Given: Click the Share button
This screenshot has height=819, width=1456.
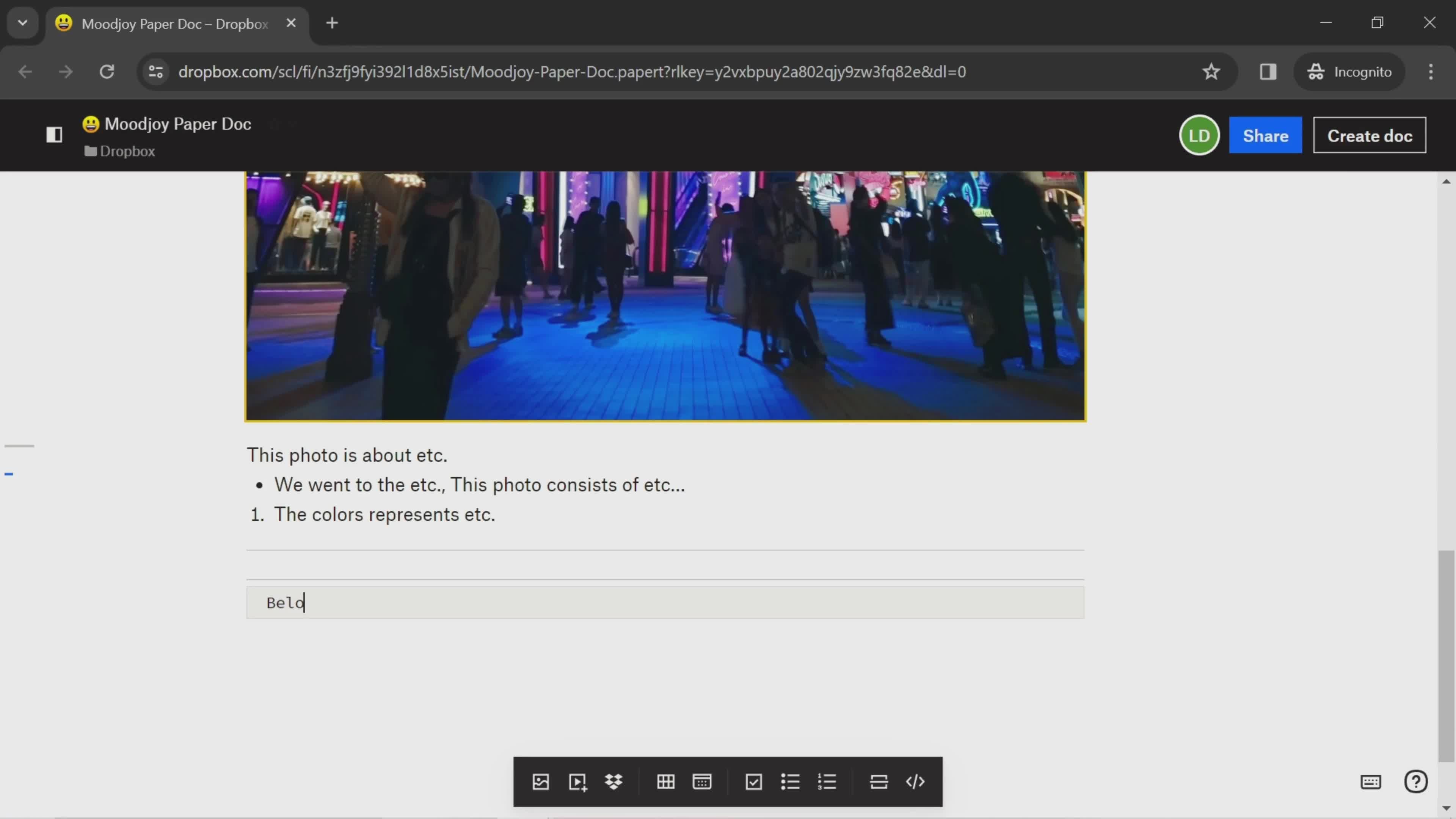Looking at the screenshot, I should 1266,136.
